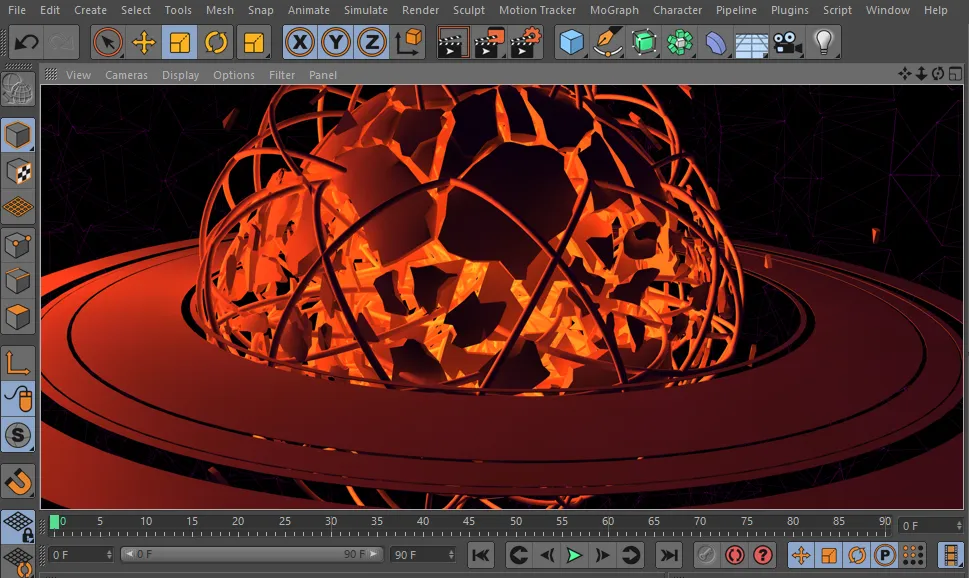The image size is (969, 578).
Task: Open the green generator (Subdivision) icon
Action: [x=644, y=43]
